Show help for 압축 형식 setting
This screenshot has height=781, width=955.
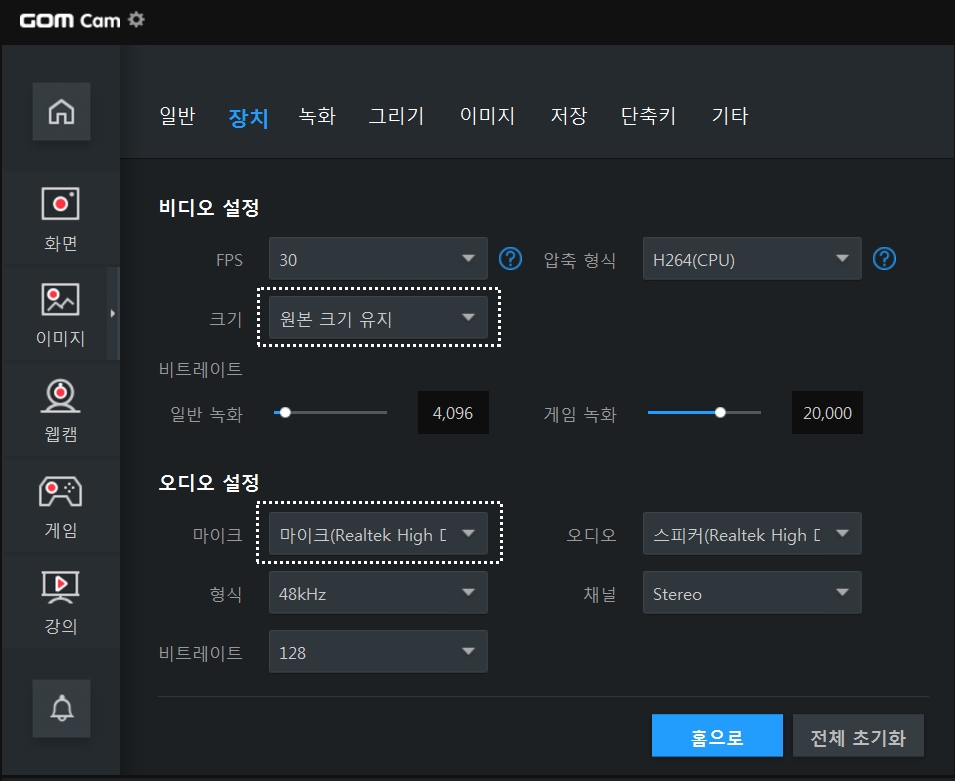click(884, 259)
